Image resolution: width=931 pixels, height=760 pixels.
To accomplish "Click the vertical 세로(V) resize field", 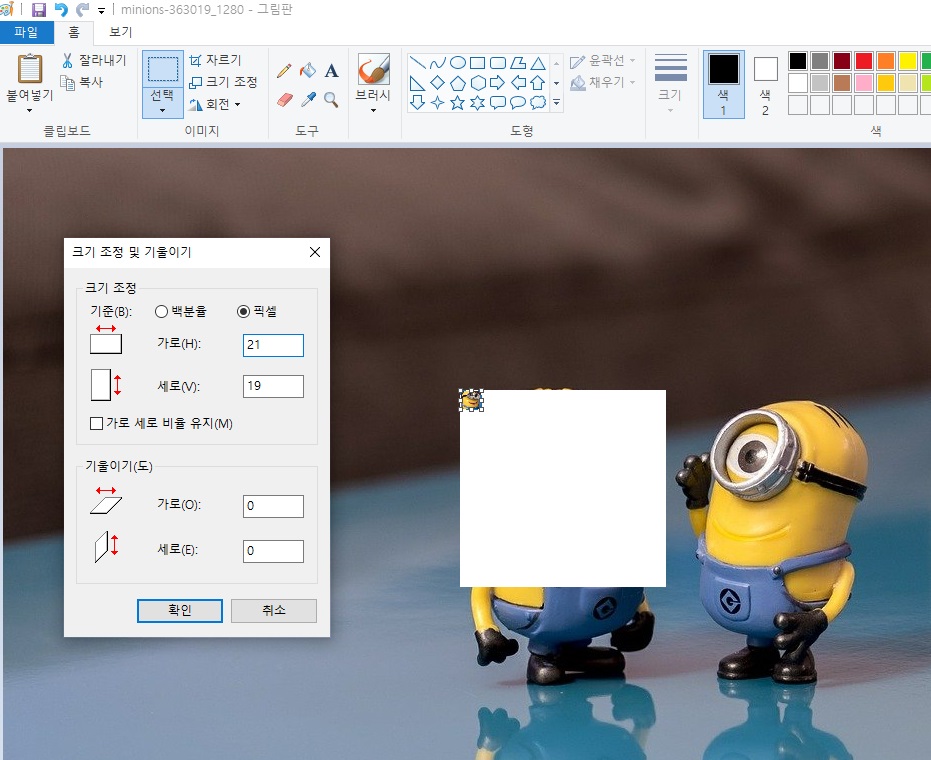I will (x=273, y=387).
